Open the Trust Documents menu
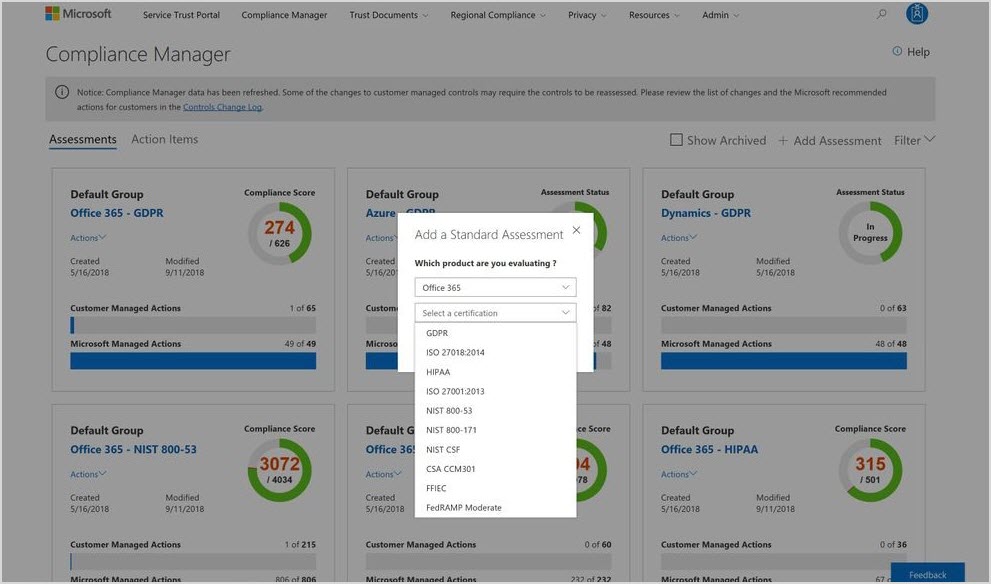The width and height of the screenshot is (991, 584). 388,14
